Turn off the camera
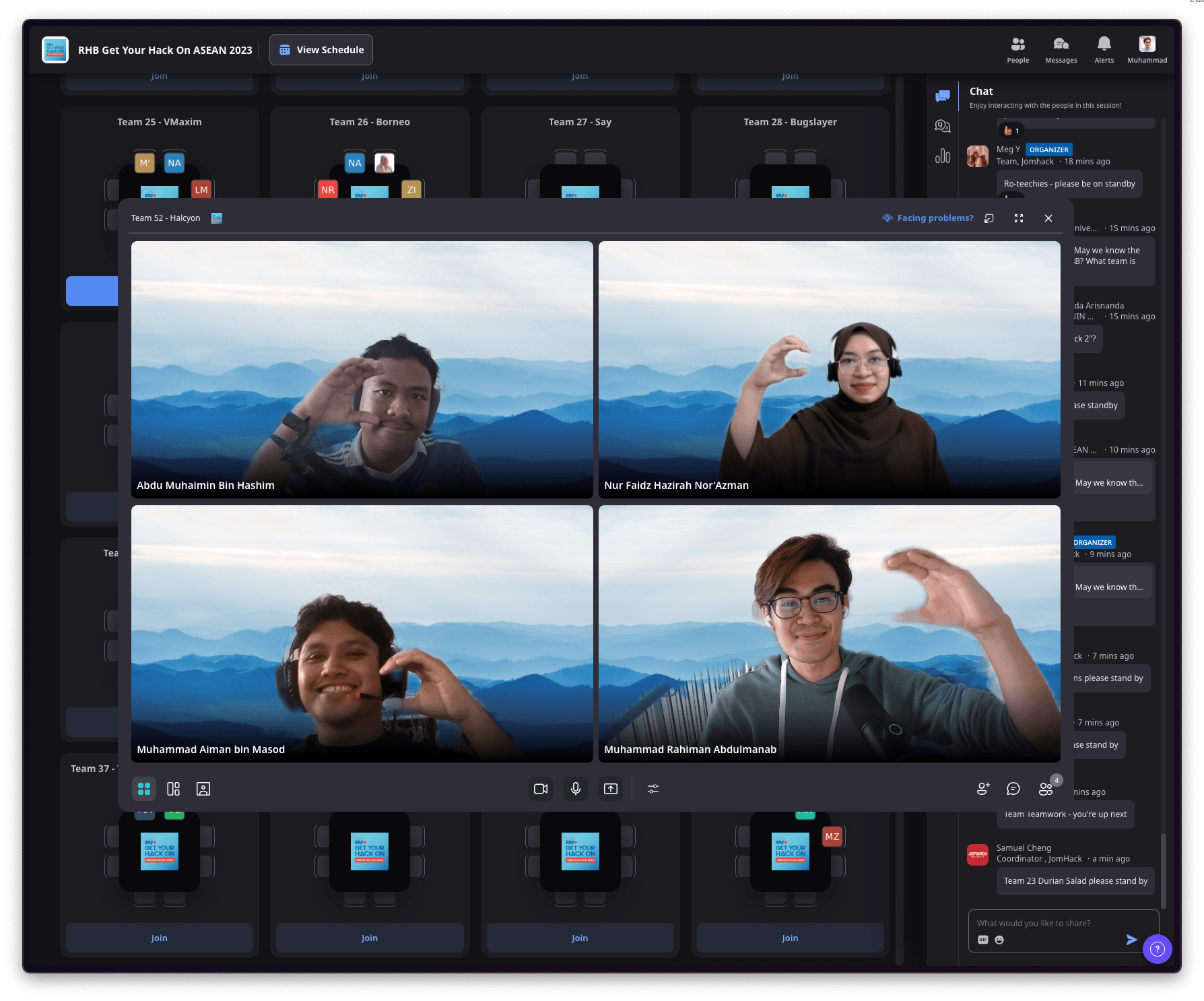 pos(541,789)
